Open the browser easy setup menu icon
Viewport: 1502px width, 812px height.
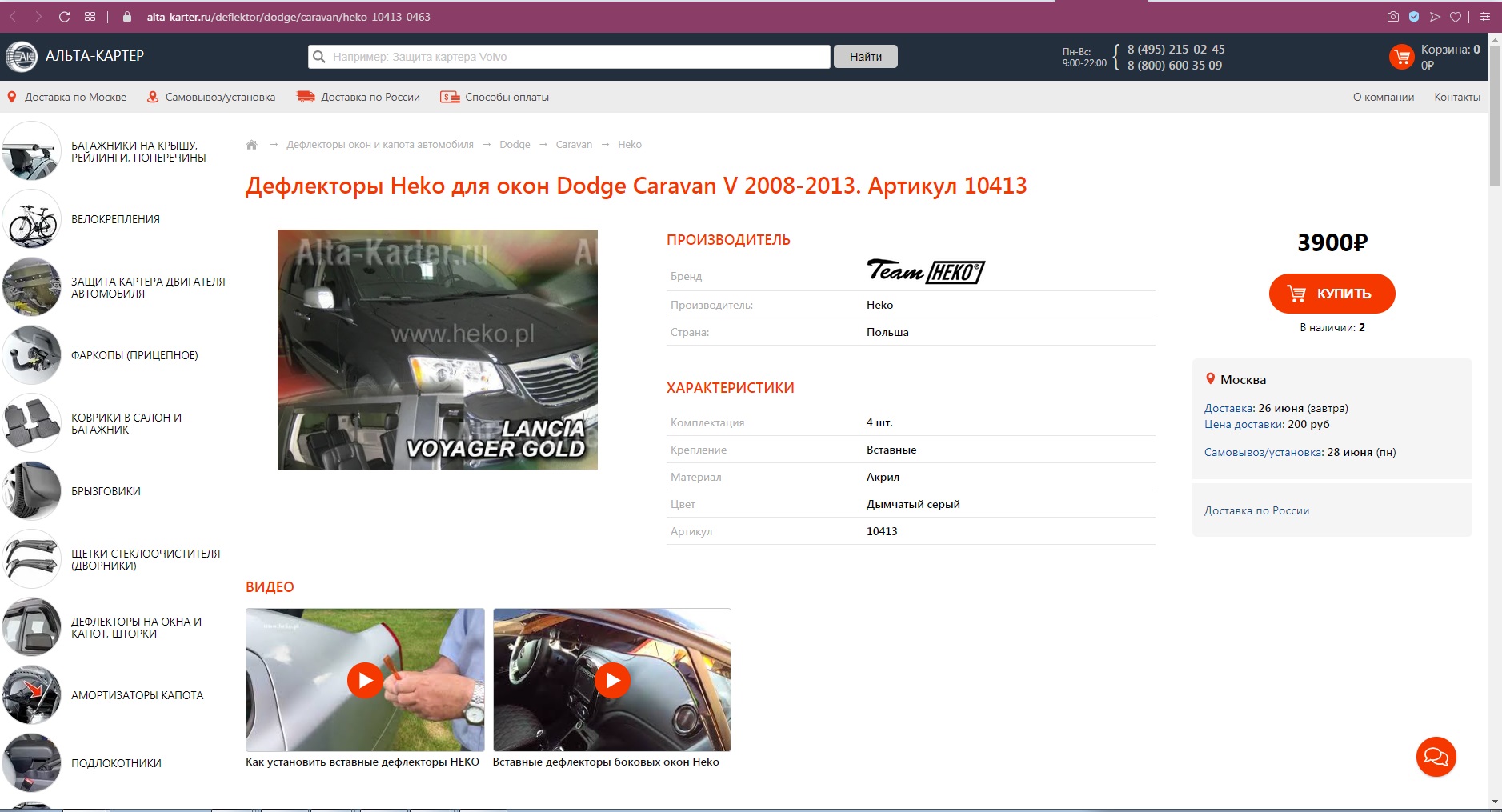click(x=1485, y=17)
